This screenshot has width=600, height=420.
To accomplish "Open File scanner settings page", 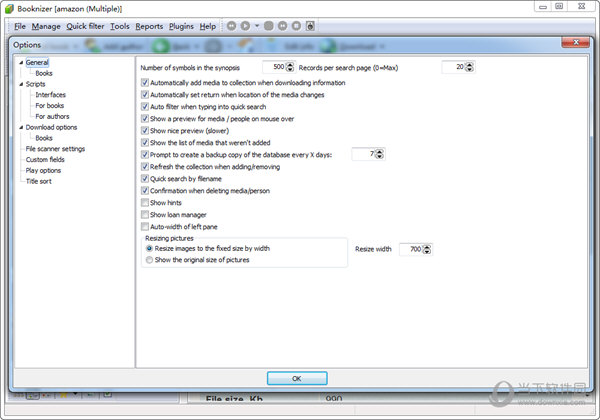I will point(55,149).
